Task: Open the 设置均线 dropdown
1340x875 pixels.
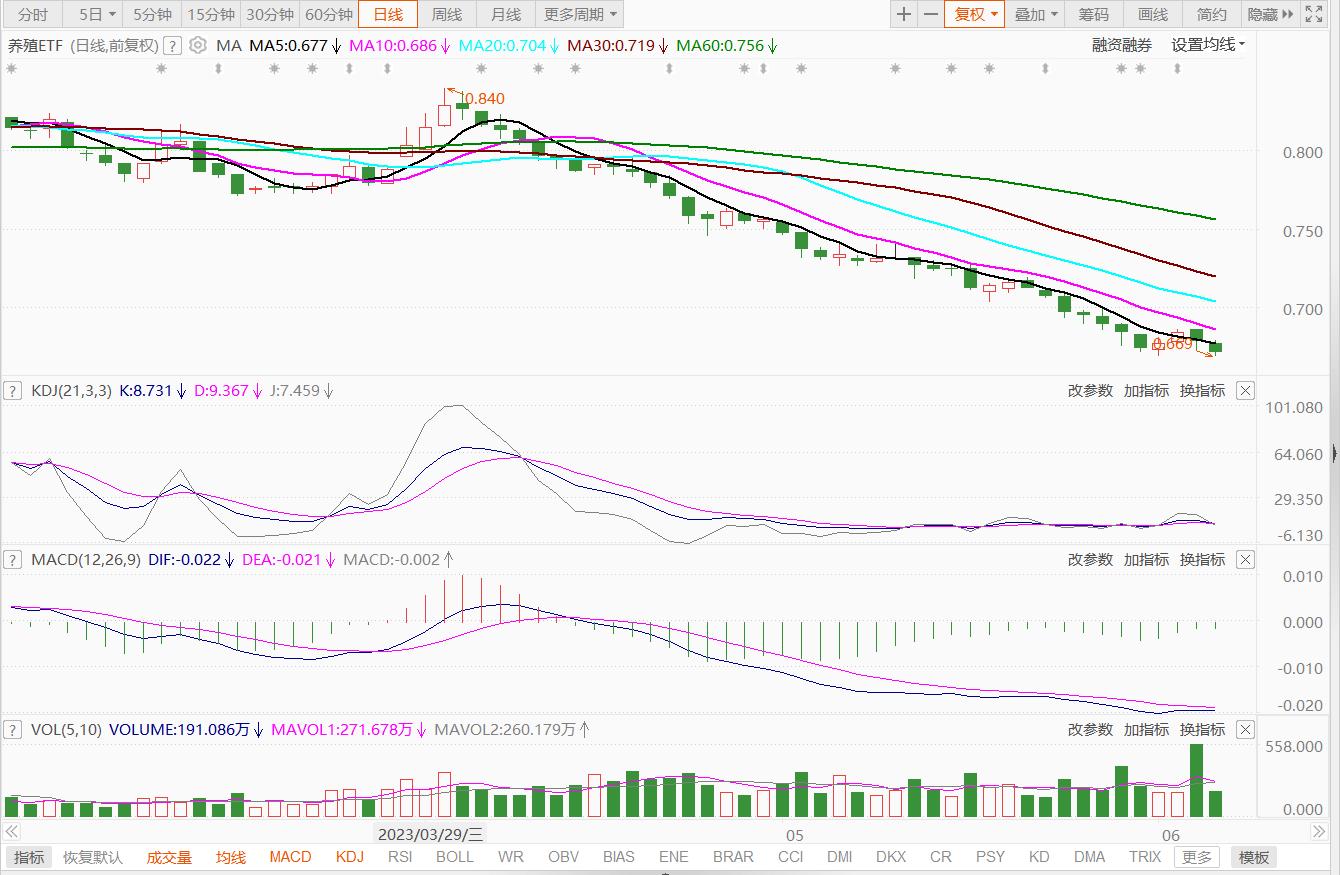Action: tap(1208, 45)
